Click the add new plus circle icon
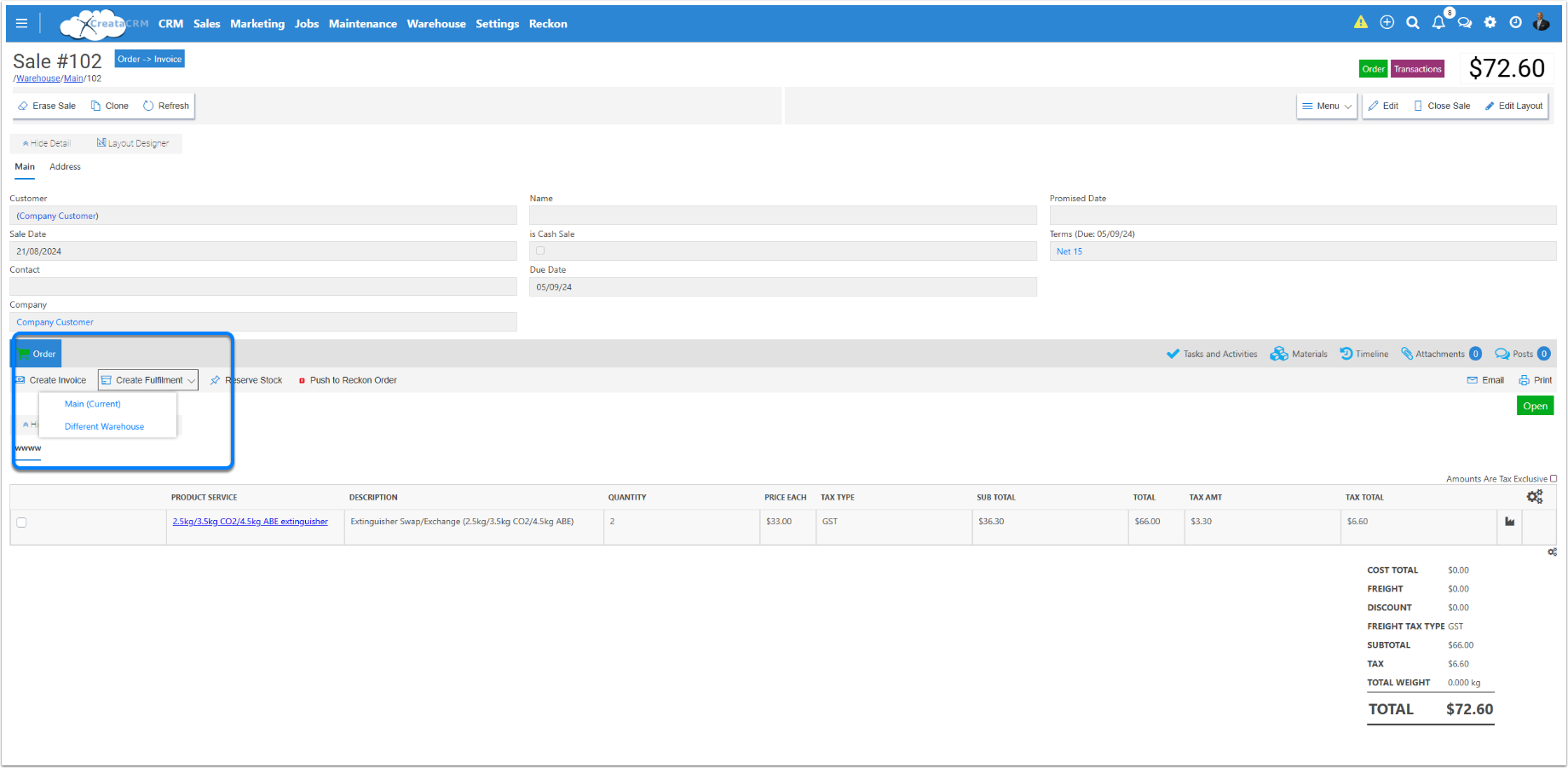The height and width of the screenshot is (768, 1568). (1386, 23)
